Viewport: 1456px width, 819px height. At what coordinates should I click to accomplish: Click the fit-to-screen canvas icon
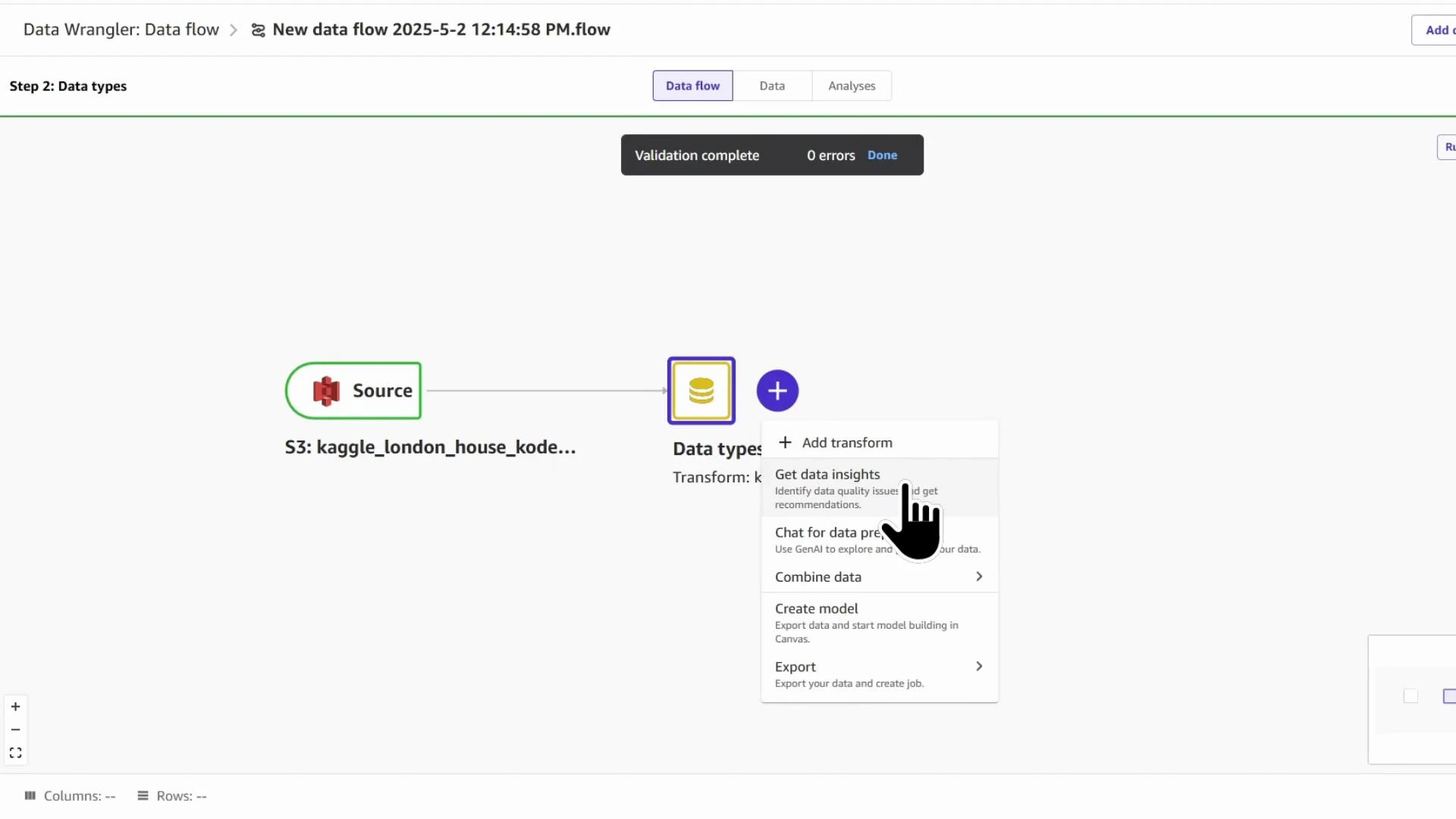click(x=15, y=752)
